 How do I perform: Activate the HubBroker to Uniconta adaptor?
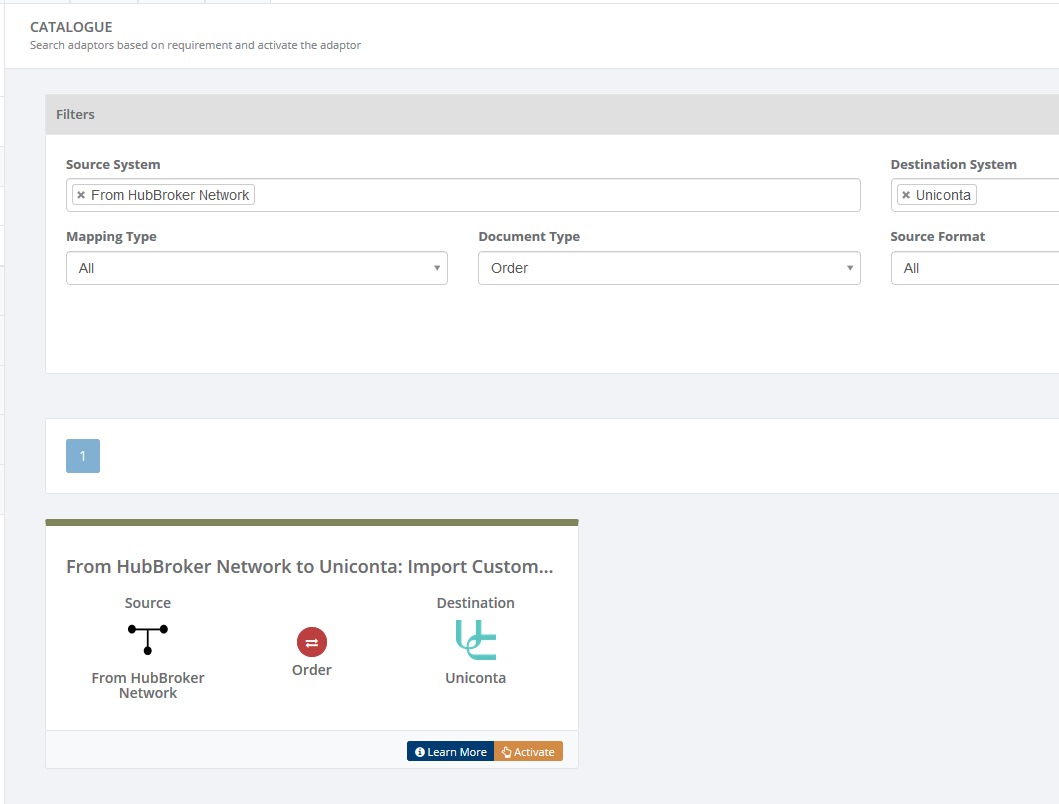coord(528,752)
